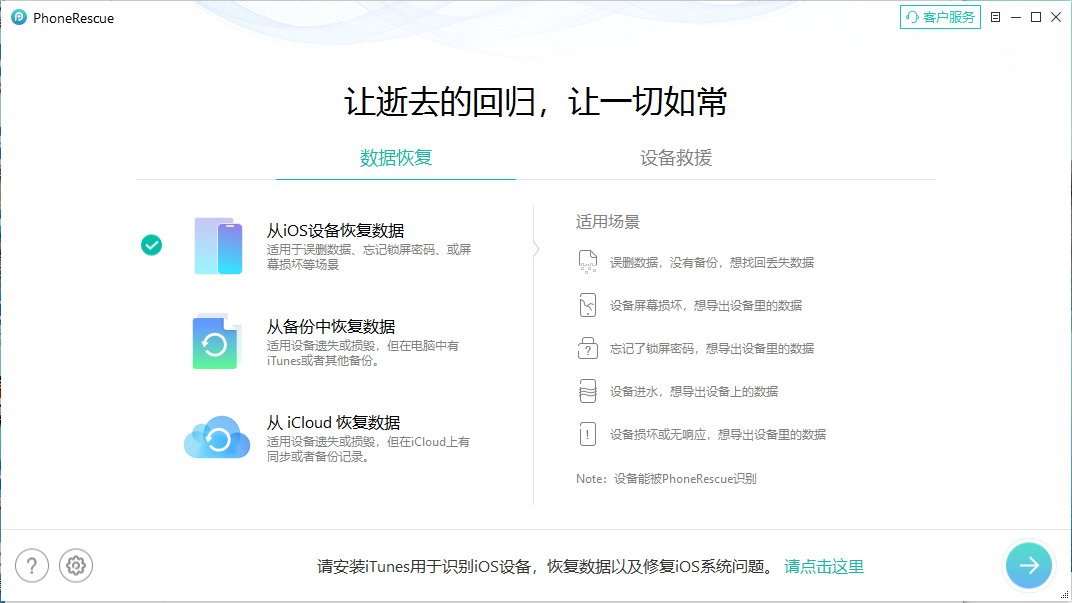Click the 客户服务 button
Screen dimensions: 1072x603
(940, 17)
